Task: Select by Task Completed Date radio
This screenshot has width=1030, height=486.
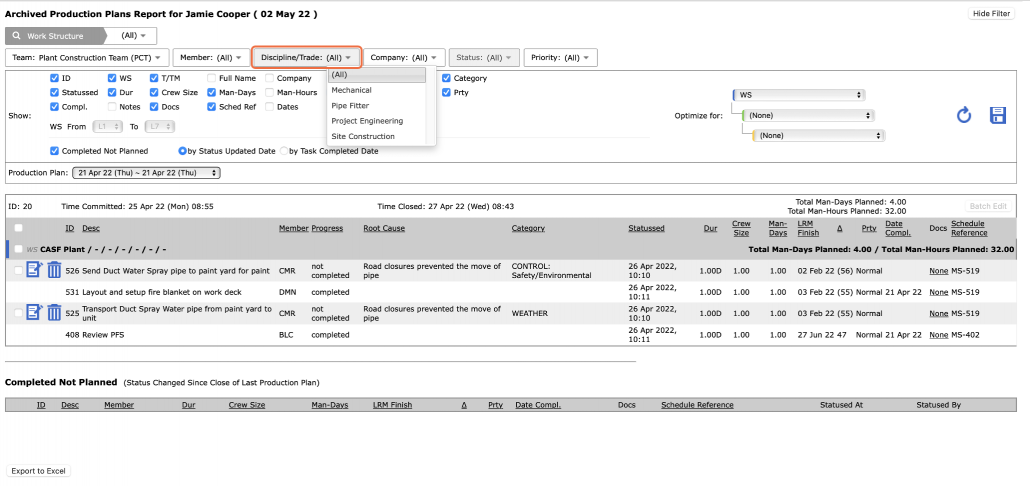Action: pos(284,151)
